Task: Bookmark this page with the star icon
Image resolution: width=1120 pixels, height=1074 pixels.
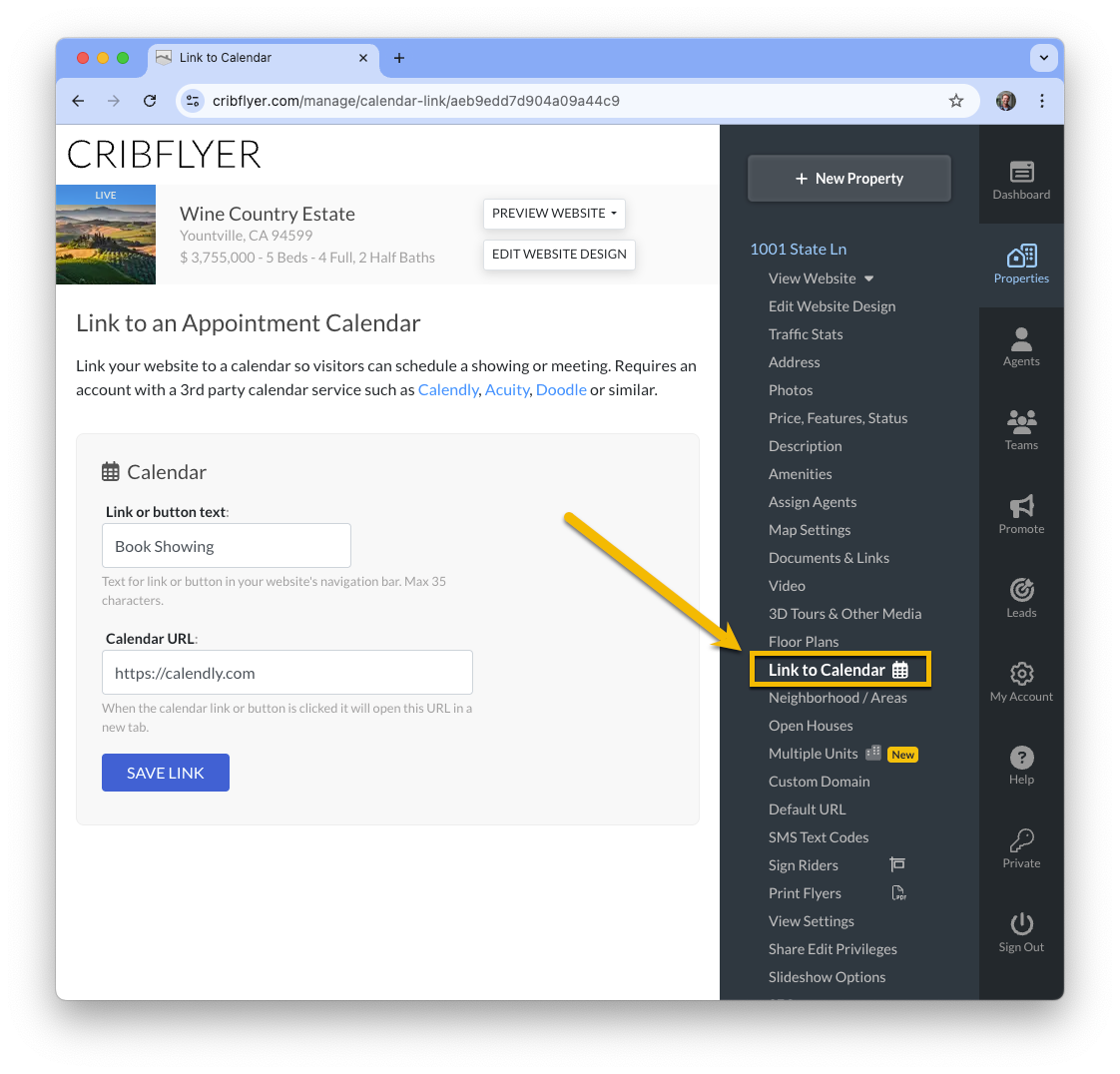Action: tap(955, 101)
